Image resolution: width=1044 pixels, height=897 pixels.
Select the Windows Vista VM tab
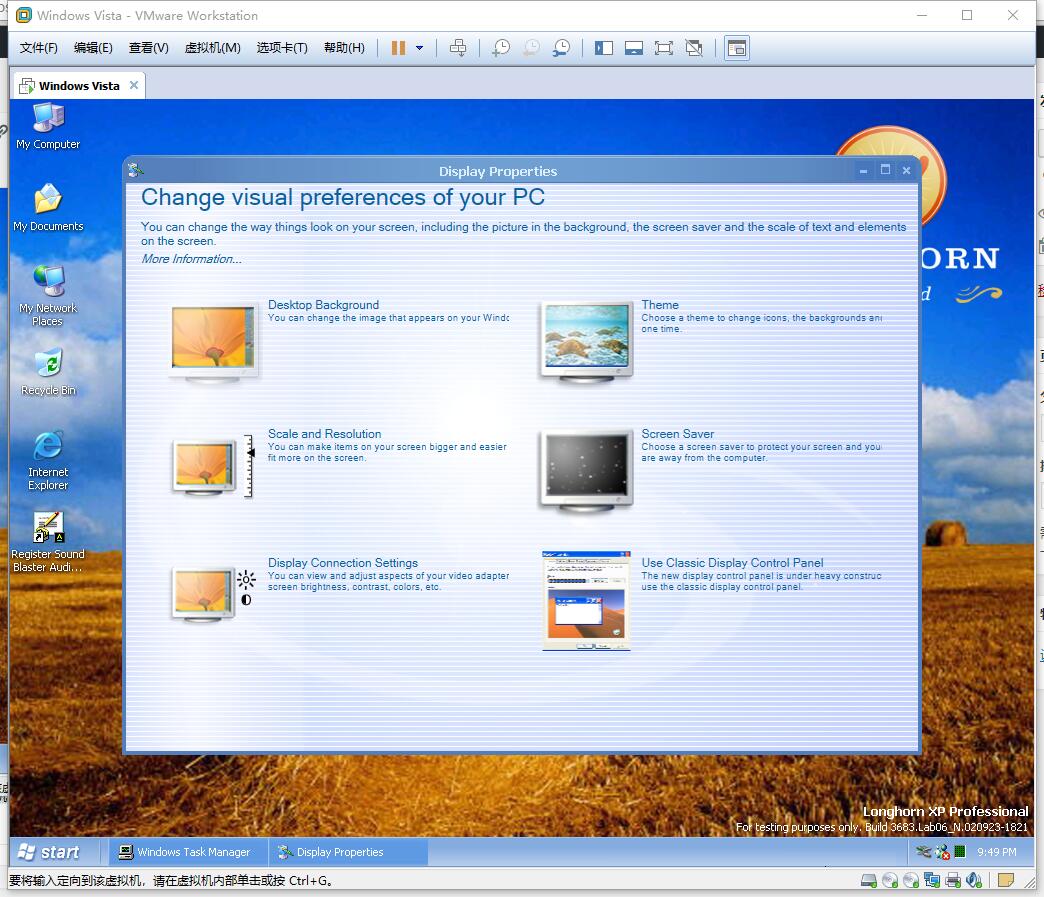(79, 86)
